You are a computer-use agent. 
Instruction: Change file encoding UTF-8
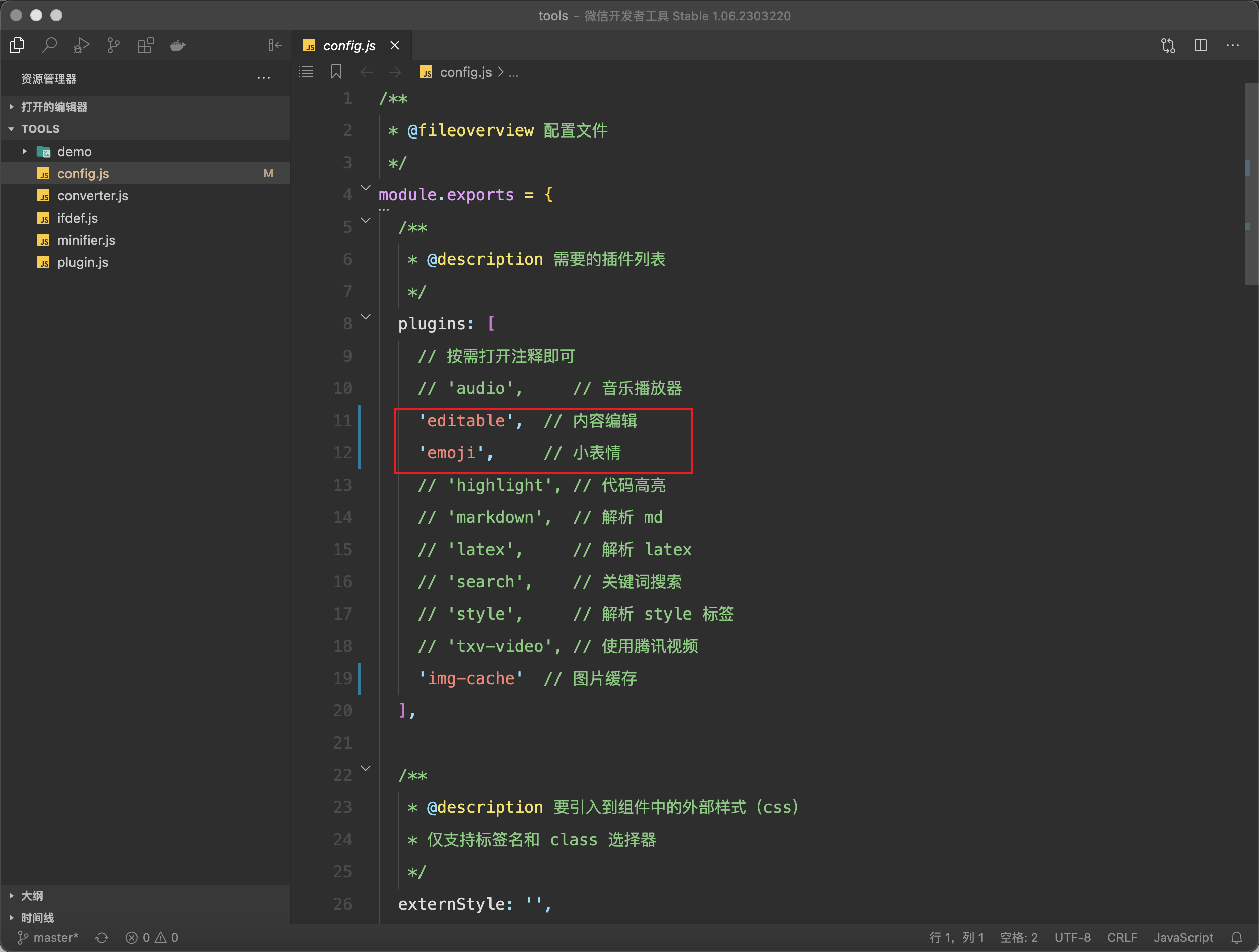[1072, 938]
